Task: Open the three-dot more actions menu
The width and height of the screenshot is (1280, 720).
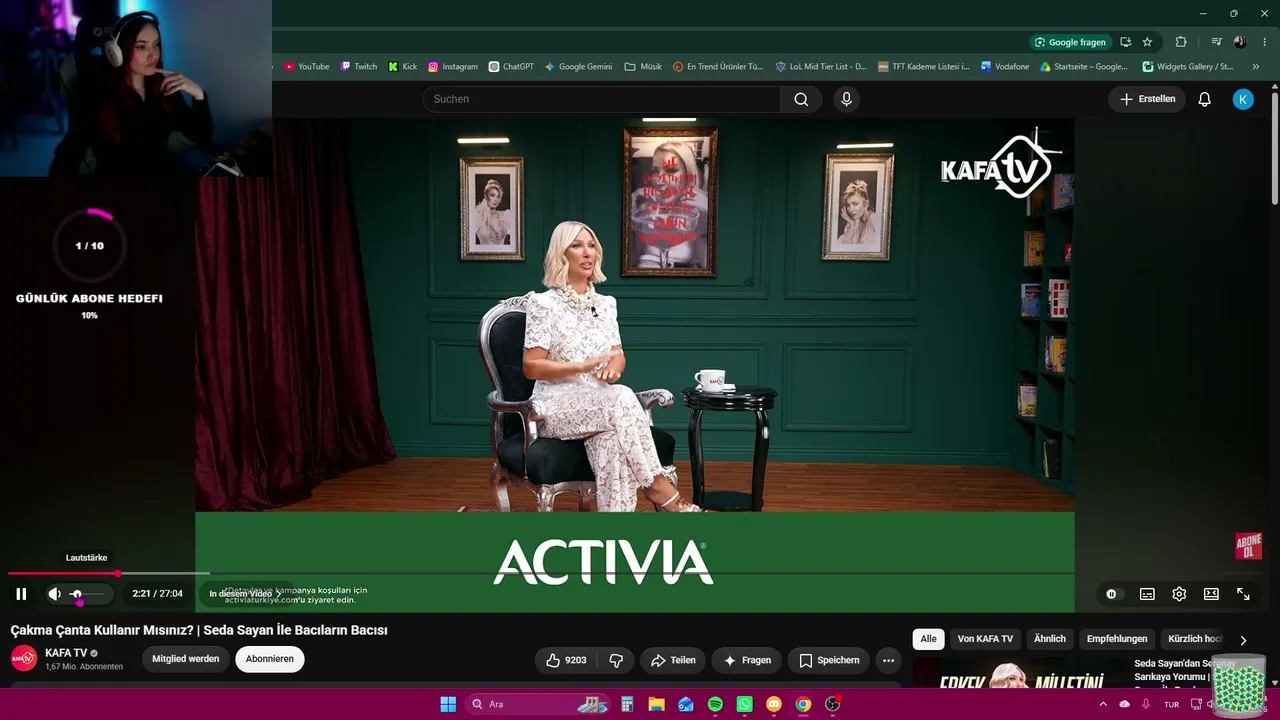Action: pyautogui.click(x=888, y=660)
